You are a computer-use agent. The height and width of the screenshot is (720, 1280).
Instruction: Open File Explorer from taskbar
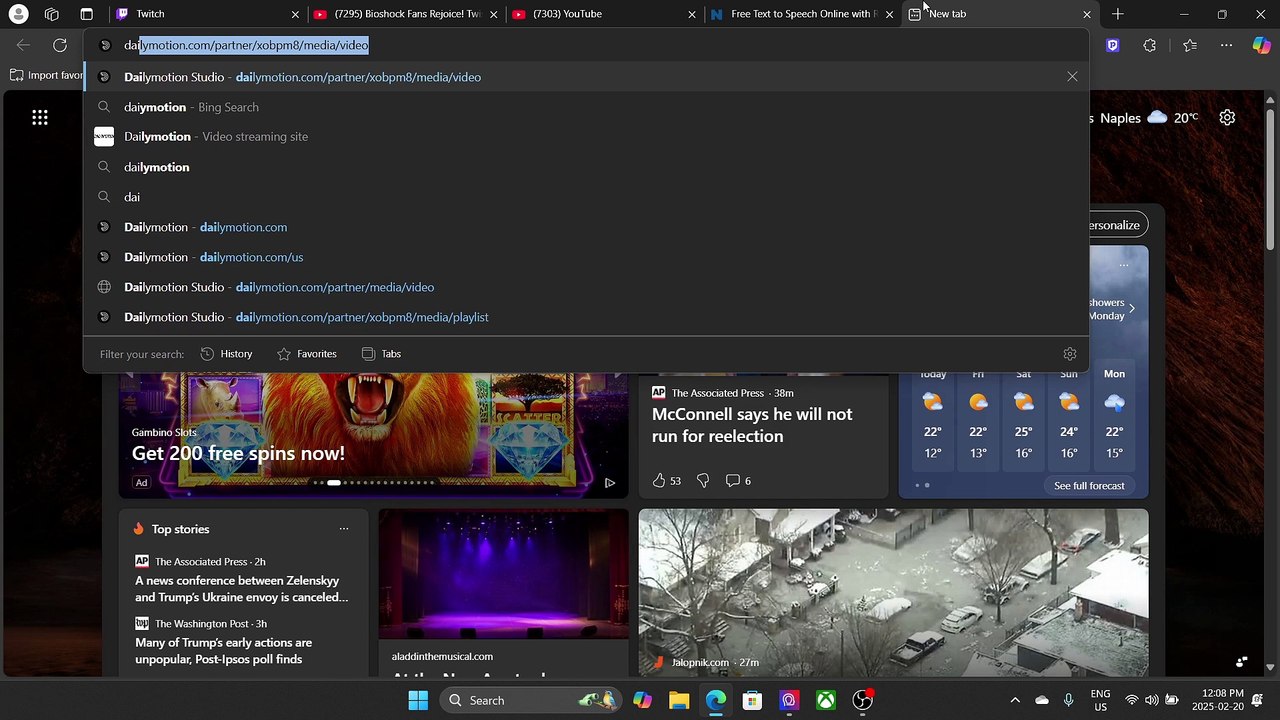coord(679,700)
